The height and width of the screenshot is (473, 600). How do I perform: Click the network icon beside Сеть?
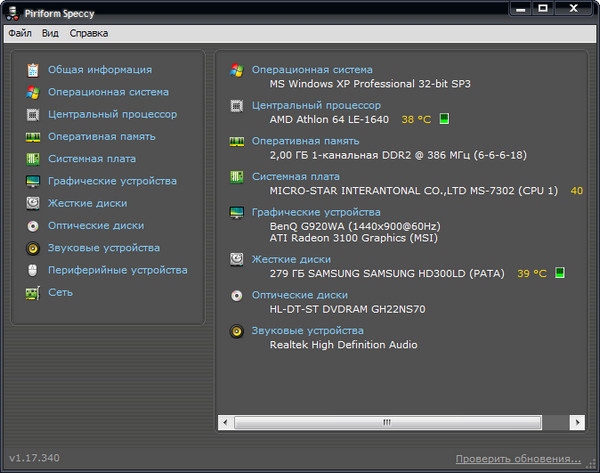click(33, 293)
